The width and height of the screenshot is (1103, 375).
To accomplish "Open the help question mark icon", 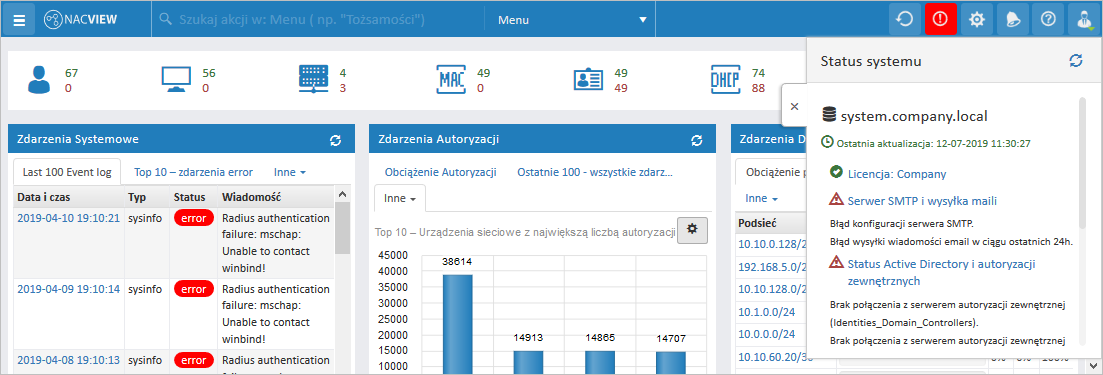I will coord(1048,20).
